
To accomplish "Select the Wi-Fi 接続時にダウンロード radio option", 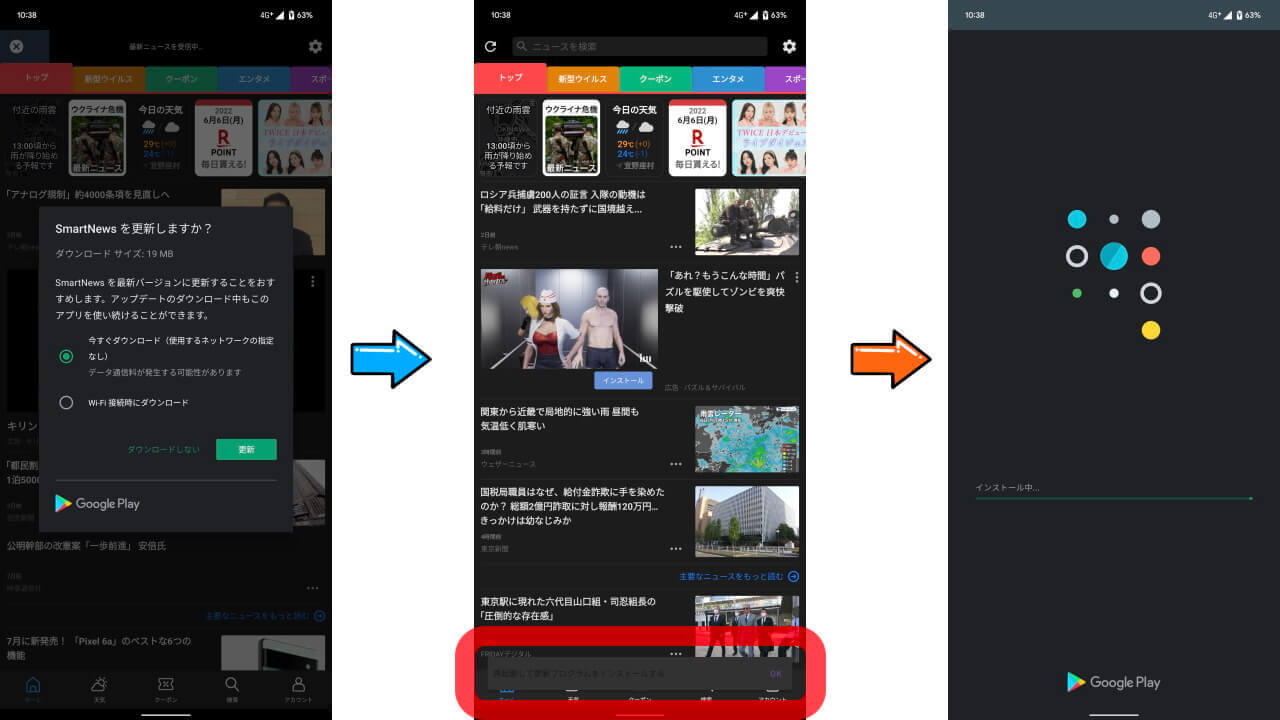I will click(x=66, y=403).
